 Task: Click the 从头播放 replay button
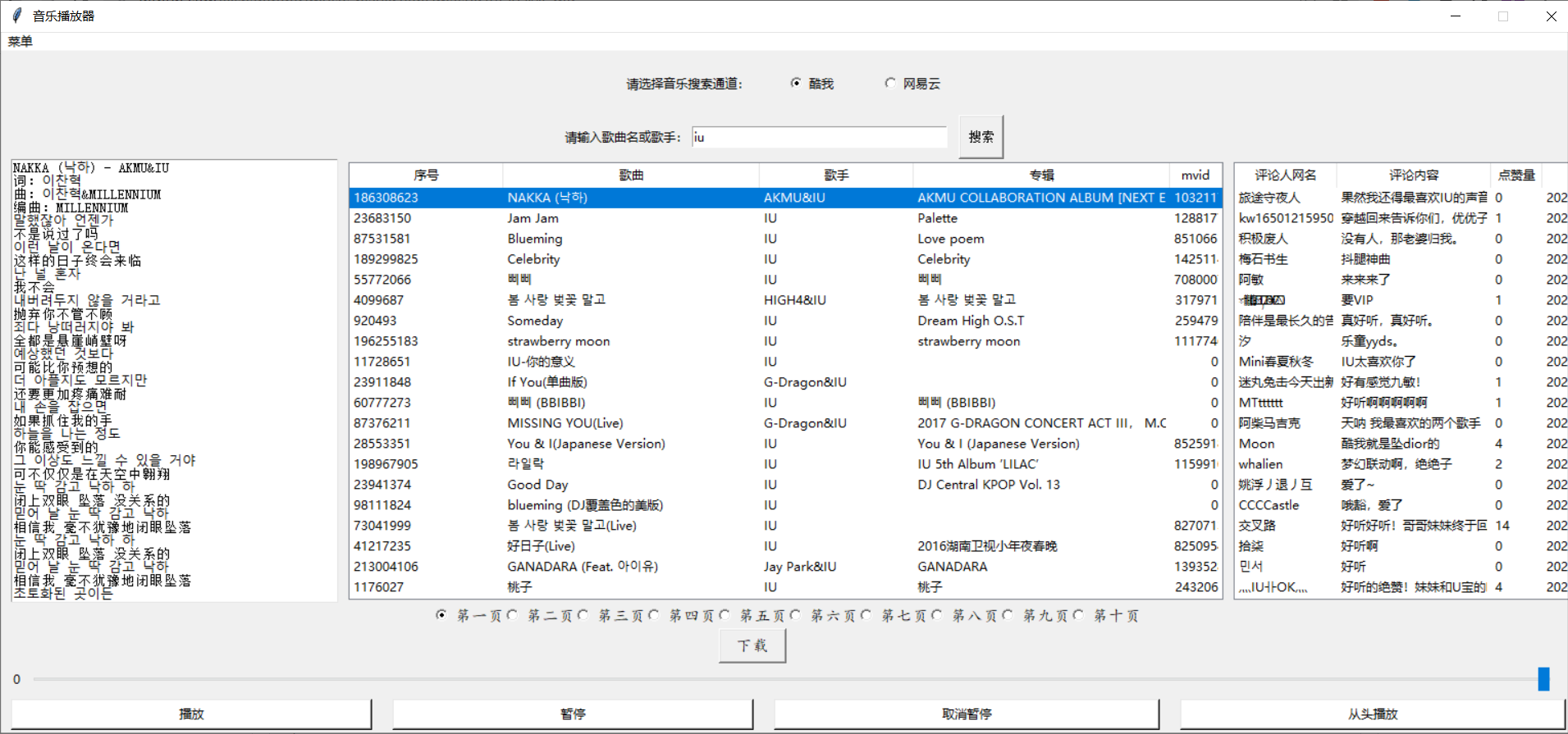(1373, 713)
